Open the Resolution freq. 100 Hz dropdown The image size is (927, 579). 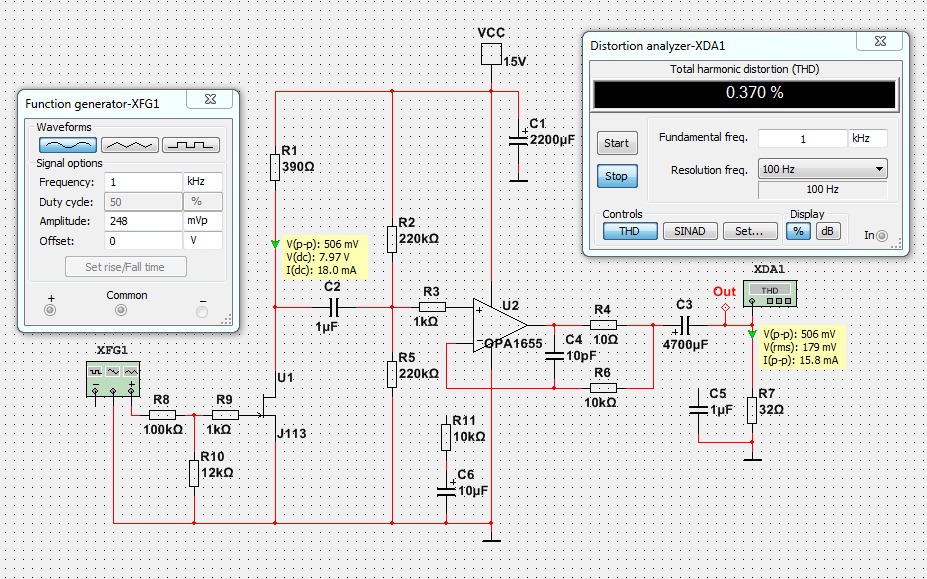click(x=822, y=169)
